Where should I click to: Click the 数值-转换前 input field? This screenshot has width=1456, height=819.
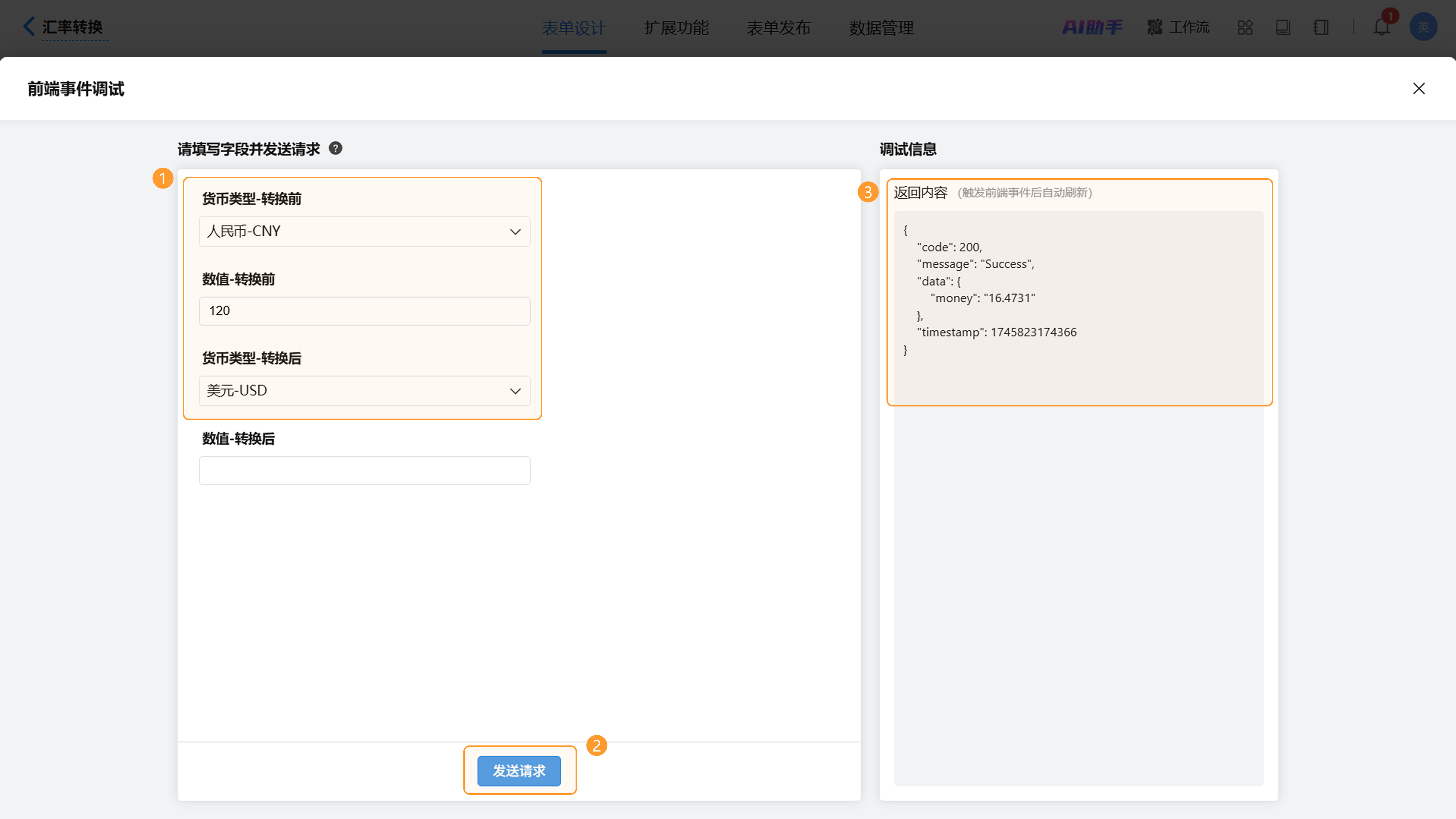364,311
